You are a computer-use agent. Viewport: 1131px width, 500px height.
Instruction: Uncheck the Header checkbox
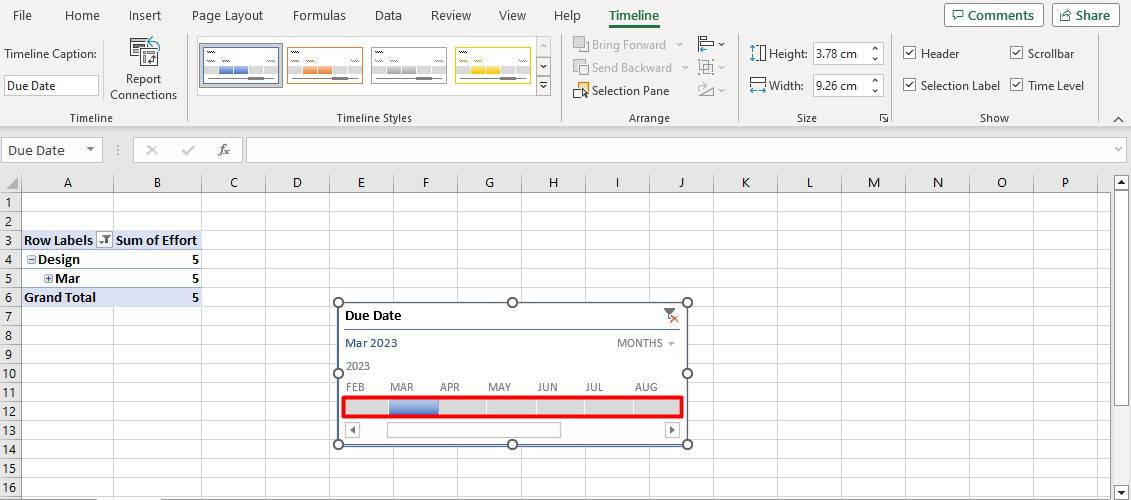(x=910, y=53)
